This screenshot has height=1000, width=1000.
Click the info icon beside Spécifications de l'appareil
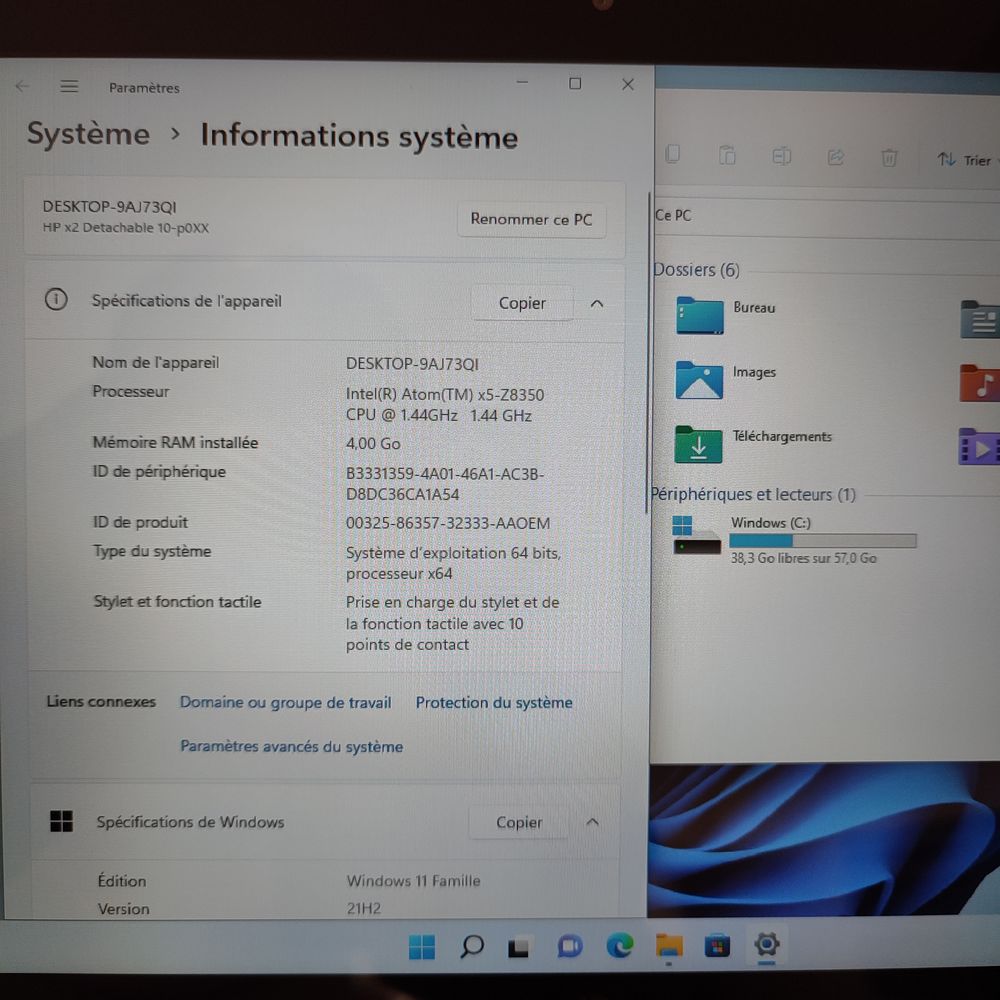coord(56,298)
